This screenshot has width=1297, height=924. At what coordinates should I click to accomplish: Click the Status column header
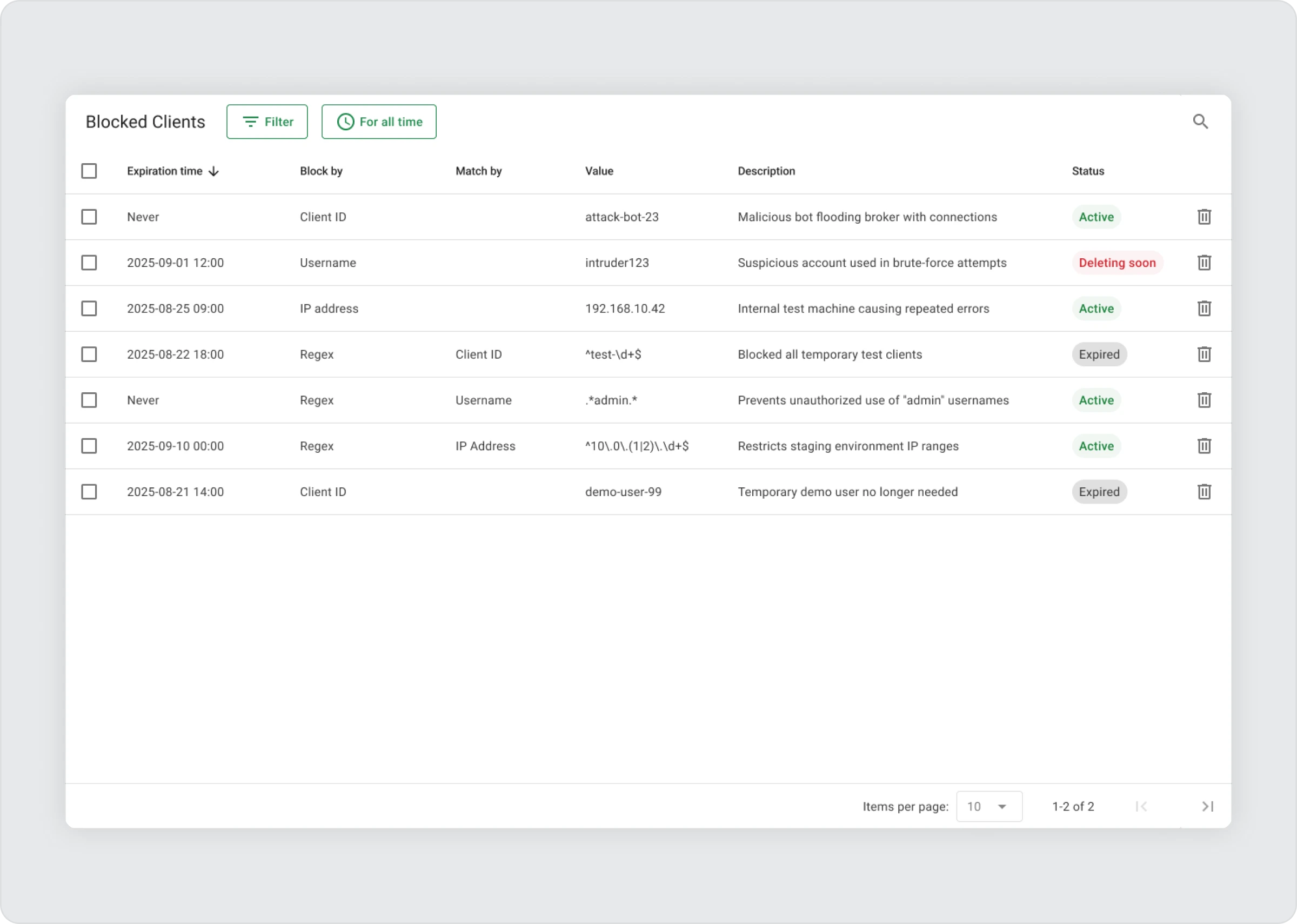pyautogui.click(x=1088, y=171)
